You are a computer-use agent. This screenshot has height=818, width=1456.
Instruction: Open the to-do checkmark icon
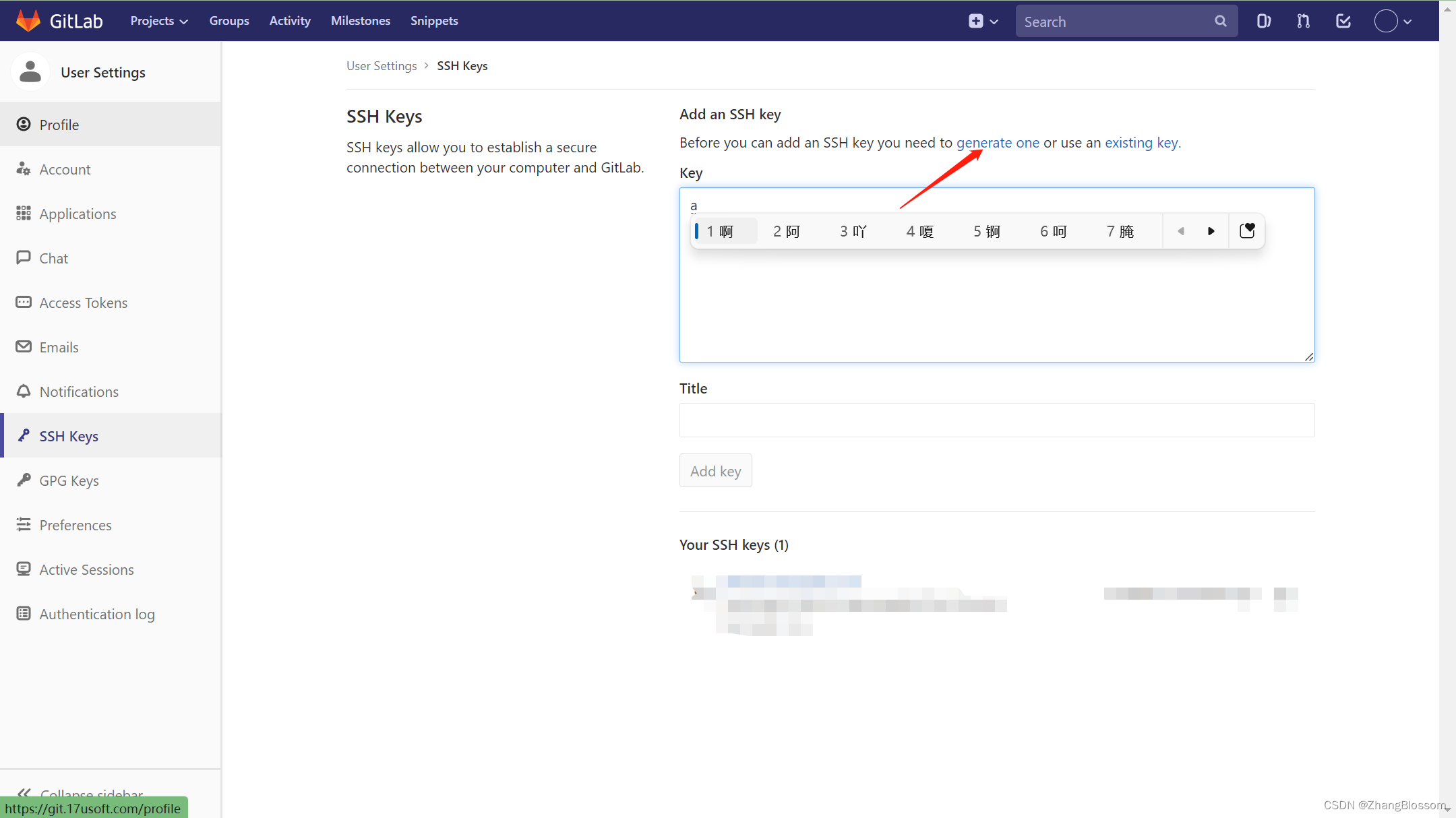click(x=1343, y=21)
